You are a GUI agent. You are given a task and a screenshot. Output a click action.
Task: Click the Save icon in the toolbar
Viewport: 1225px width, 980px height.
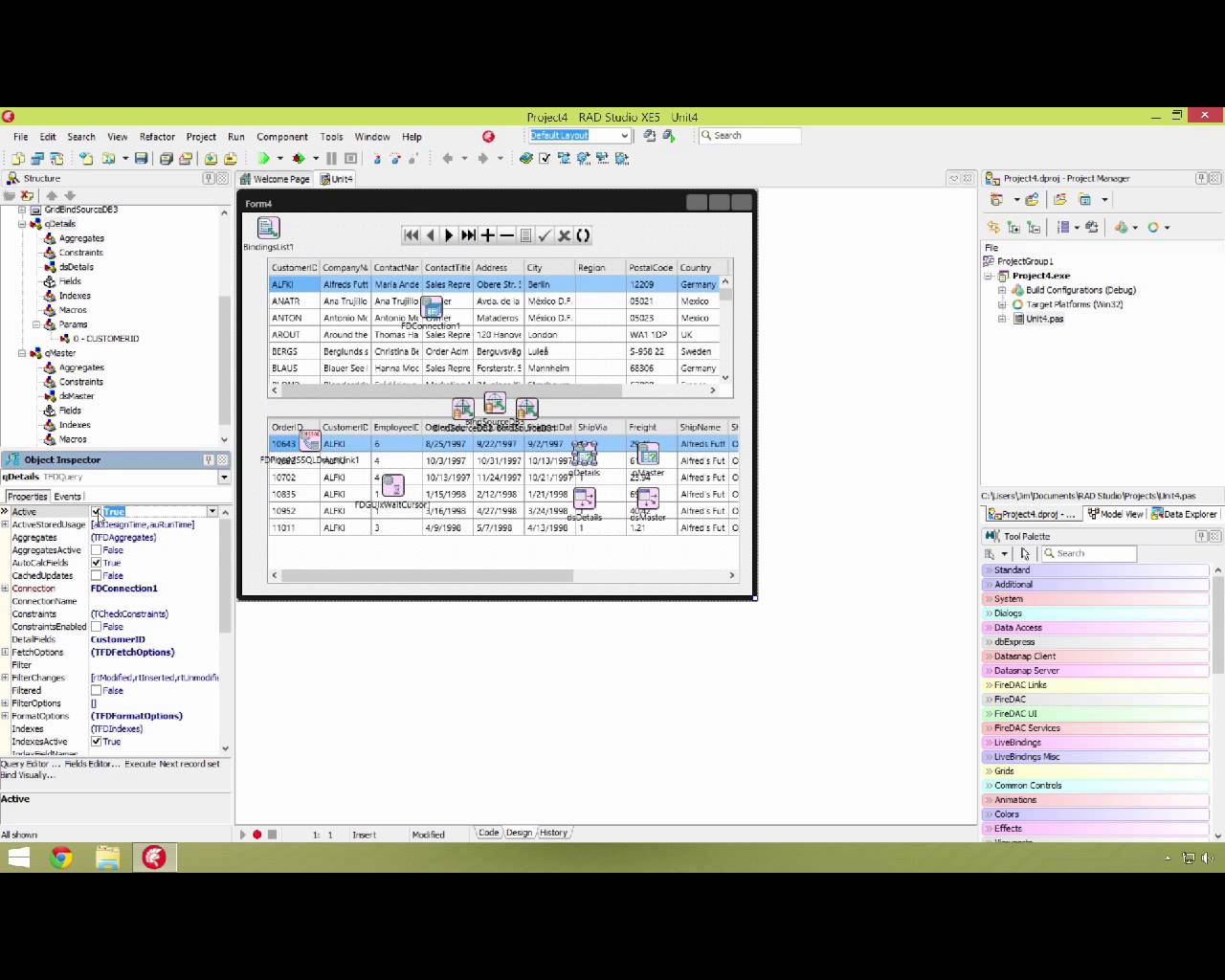click(141, 158)
